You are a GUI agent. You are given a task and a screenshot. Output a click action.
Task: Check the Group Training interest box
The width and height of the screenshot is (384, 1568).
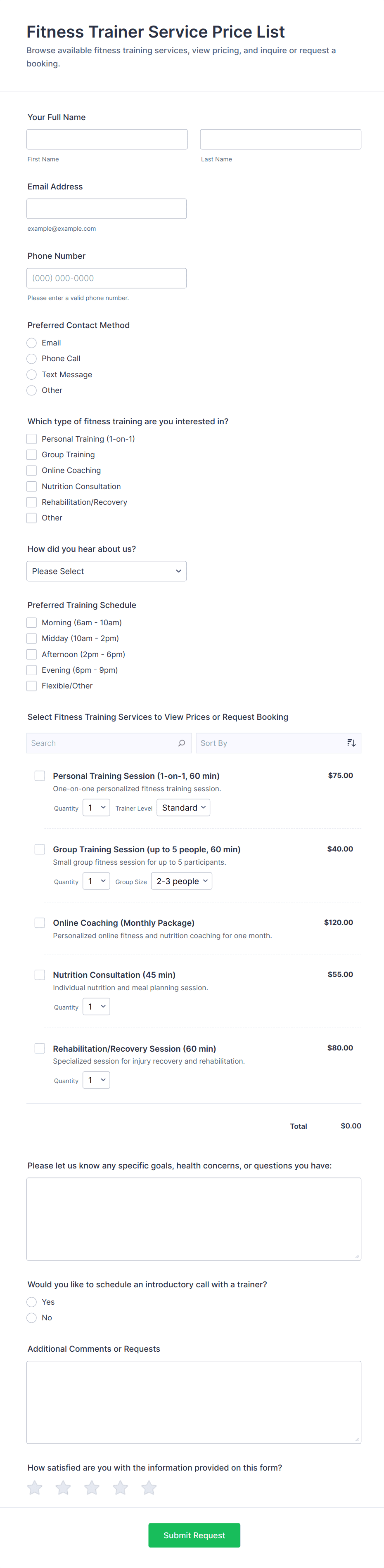[32, 455]
